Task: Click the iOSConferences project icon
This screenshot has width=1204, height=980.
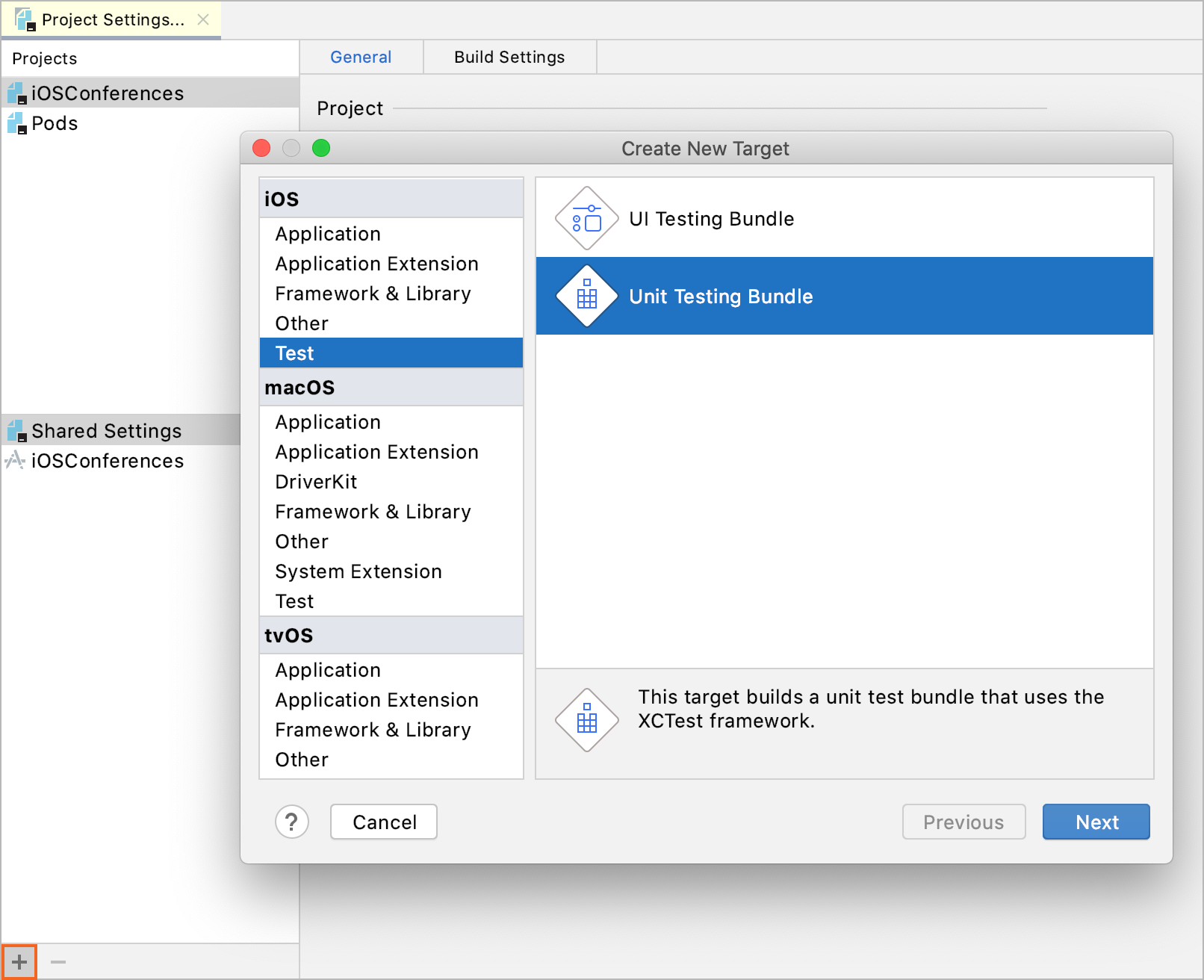Action: click(17, 93)
